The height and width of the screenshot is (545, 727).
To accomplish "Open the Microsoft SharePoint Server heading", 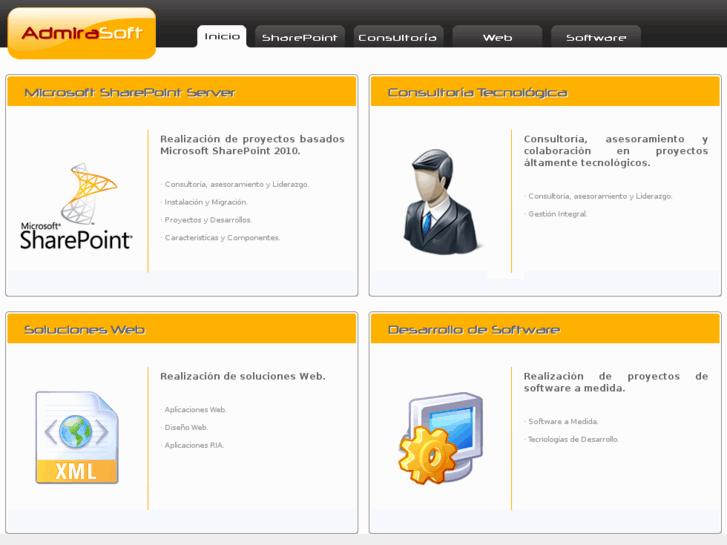I will 130,93.
